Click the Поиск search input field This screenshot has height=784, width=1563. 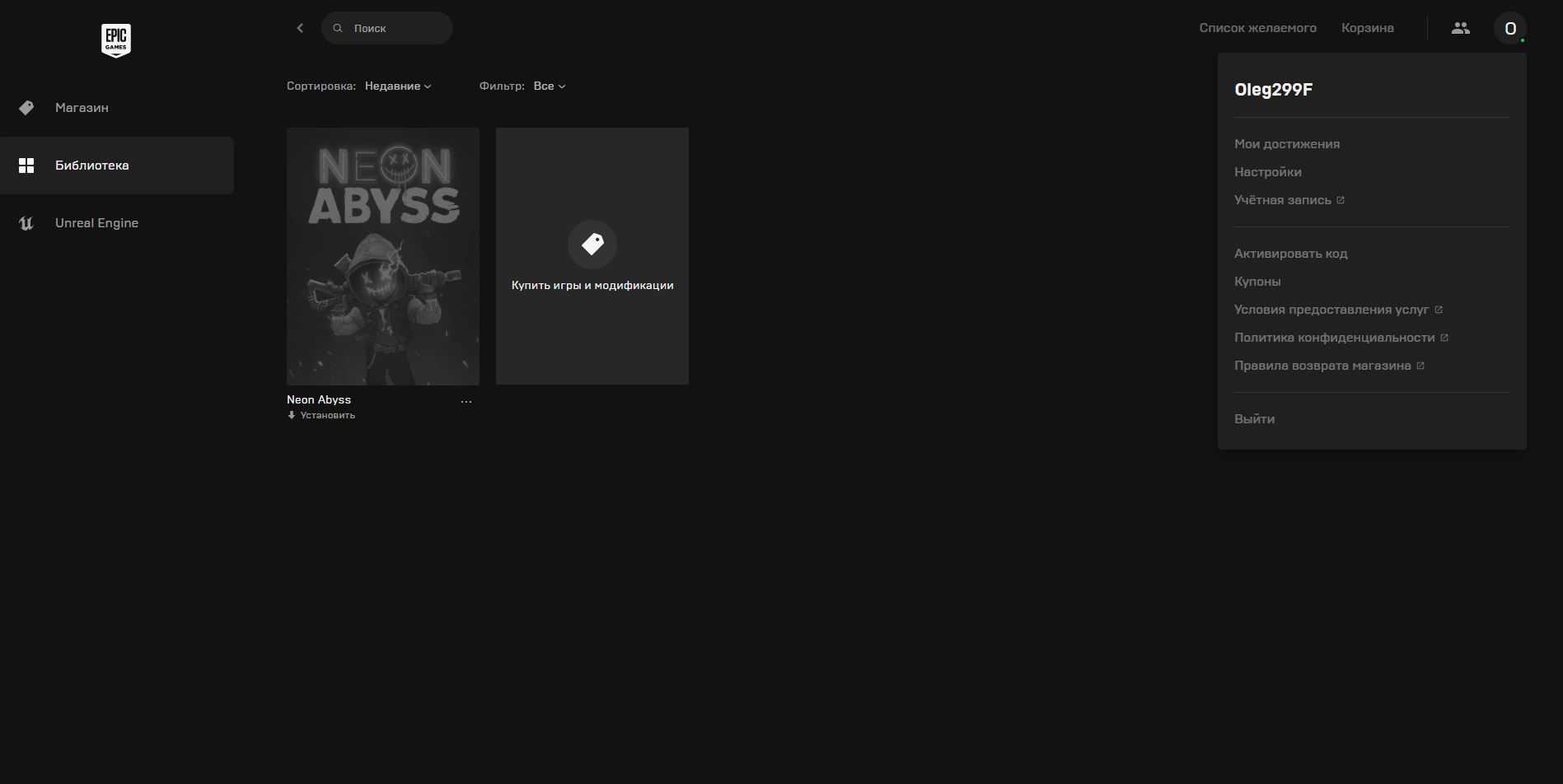click(387, 28)
